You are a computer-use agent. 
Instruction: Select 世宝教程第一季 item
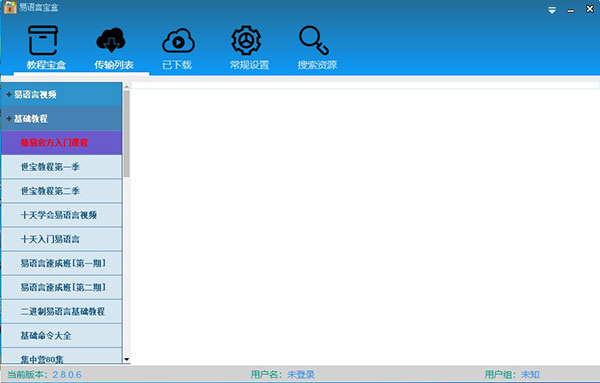click(x=62, y=167)
